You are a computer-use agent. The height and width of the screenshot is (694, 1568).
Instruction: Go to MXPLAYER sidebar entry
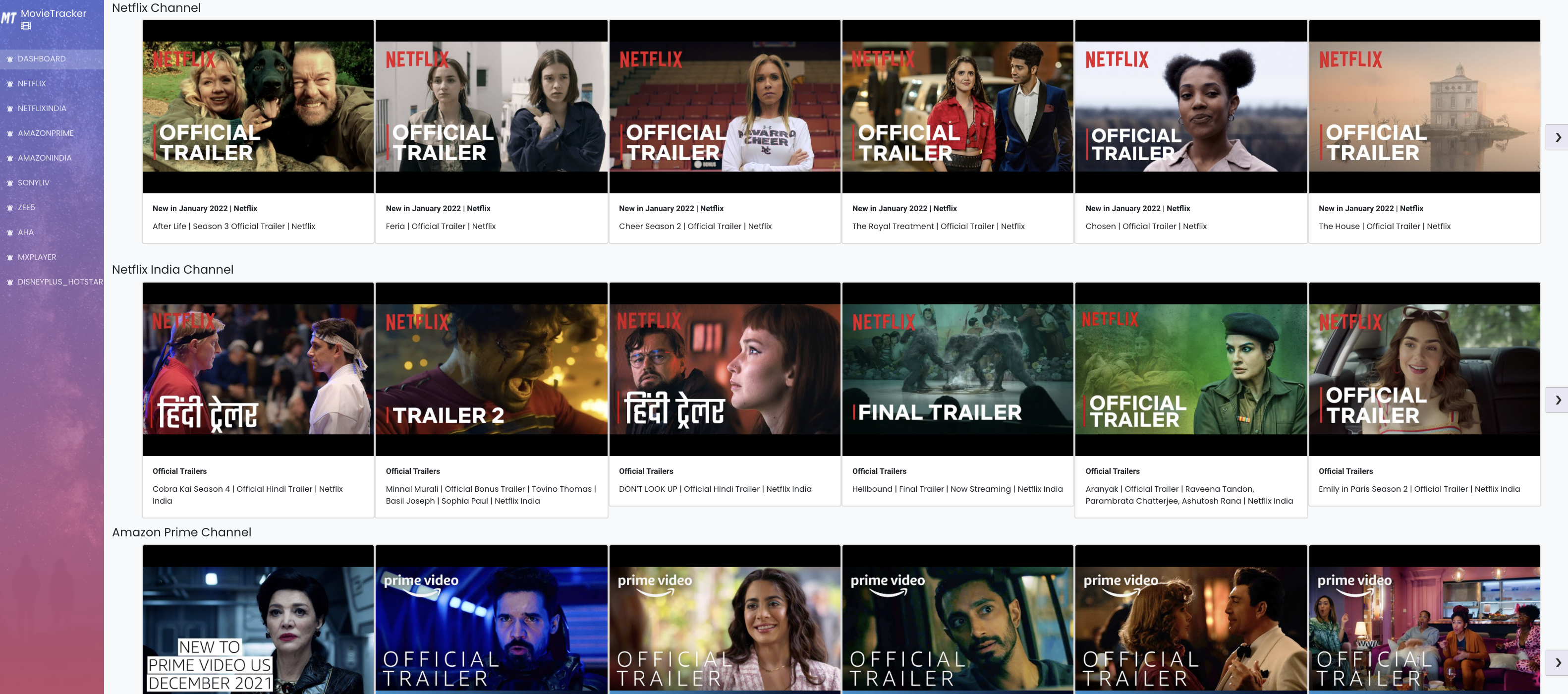point(52,257)
